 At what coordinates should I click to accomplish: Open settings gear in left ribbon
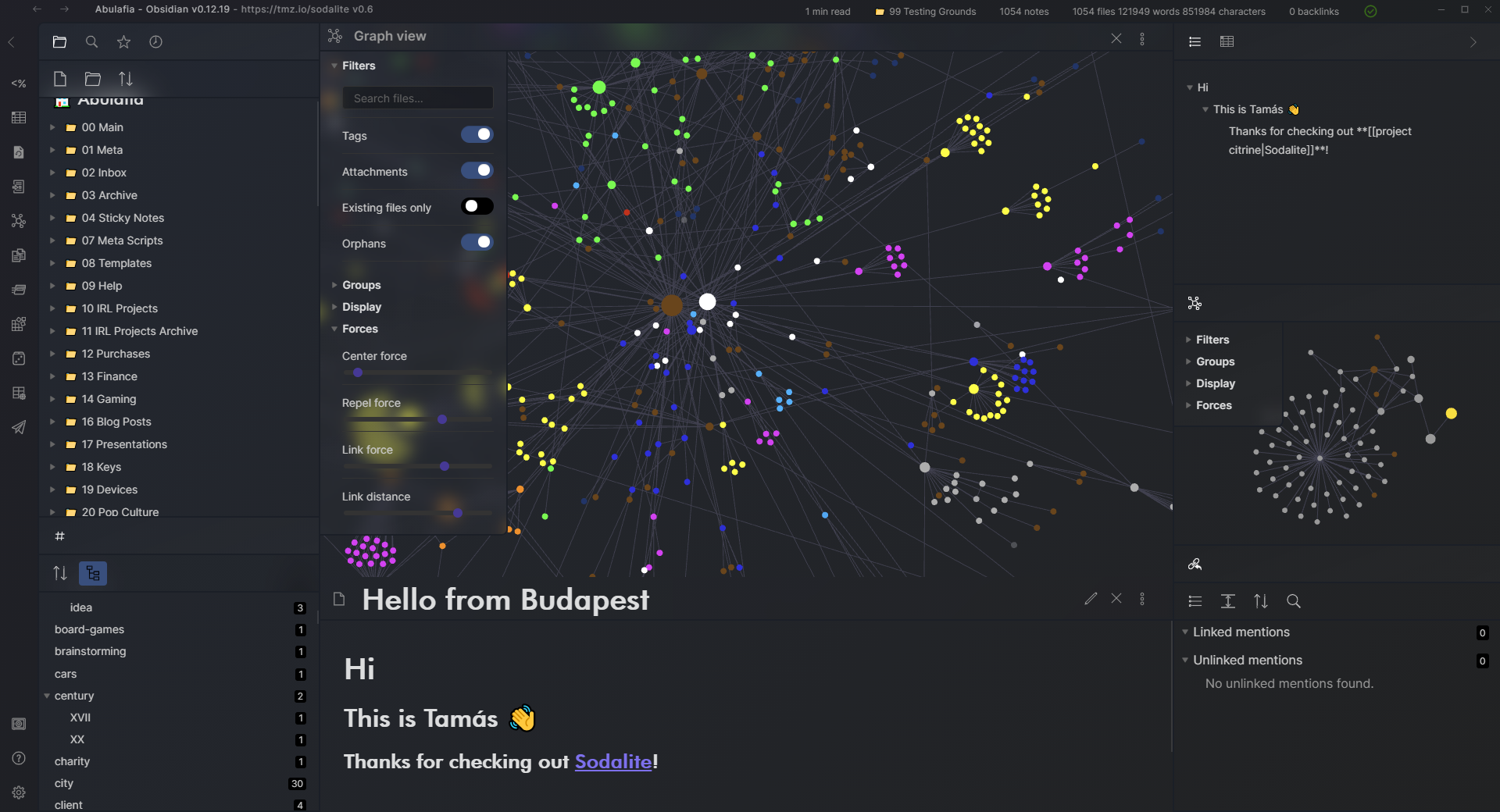pyautogui.click(x=19, y=792)
